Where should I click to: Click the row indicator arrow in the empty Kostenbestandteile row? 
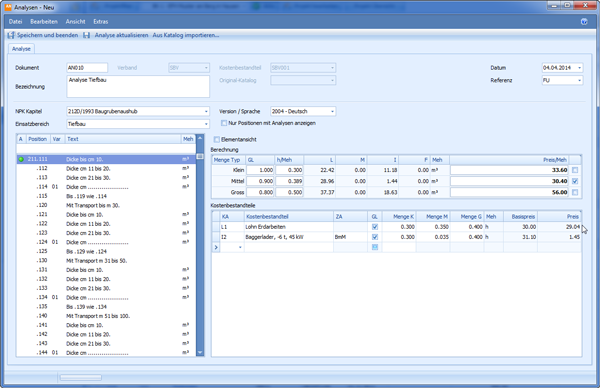(216, 247)
